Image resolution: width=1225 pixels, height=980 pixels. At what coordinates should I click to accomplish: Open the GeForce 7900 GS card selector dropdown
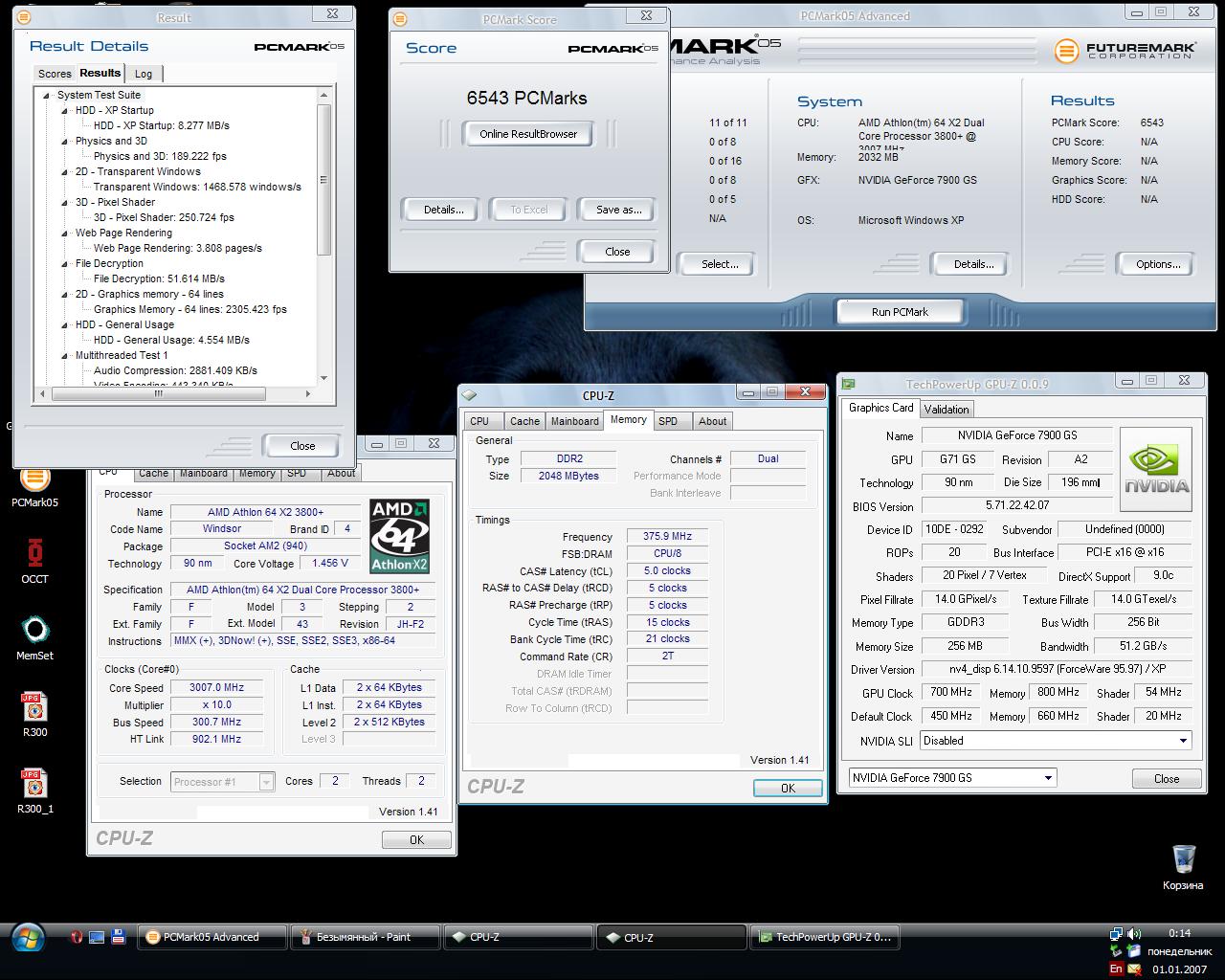1049,778
